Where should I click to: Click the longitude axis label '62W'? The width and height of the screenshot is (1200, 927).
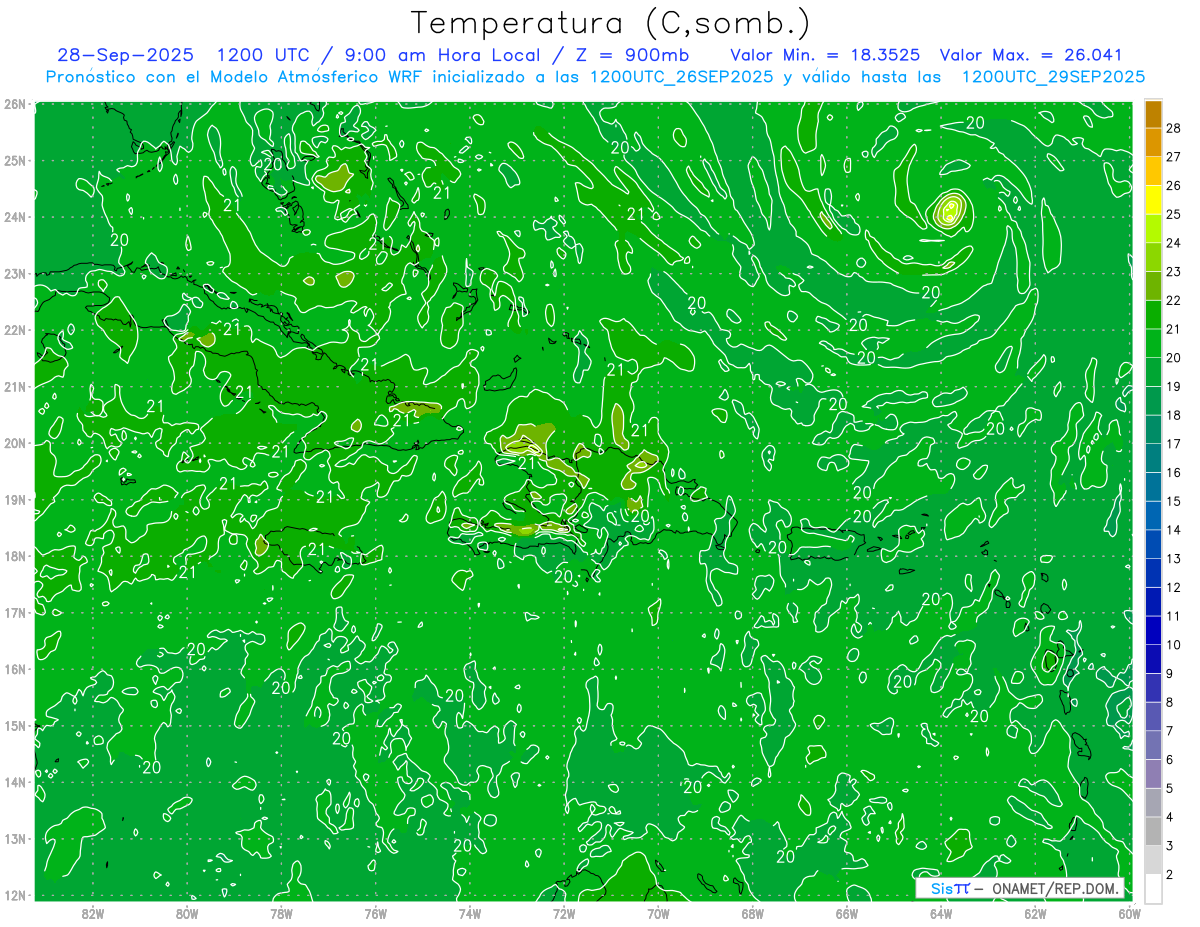coord(1035,913)
